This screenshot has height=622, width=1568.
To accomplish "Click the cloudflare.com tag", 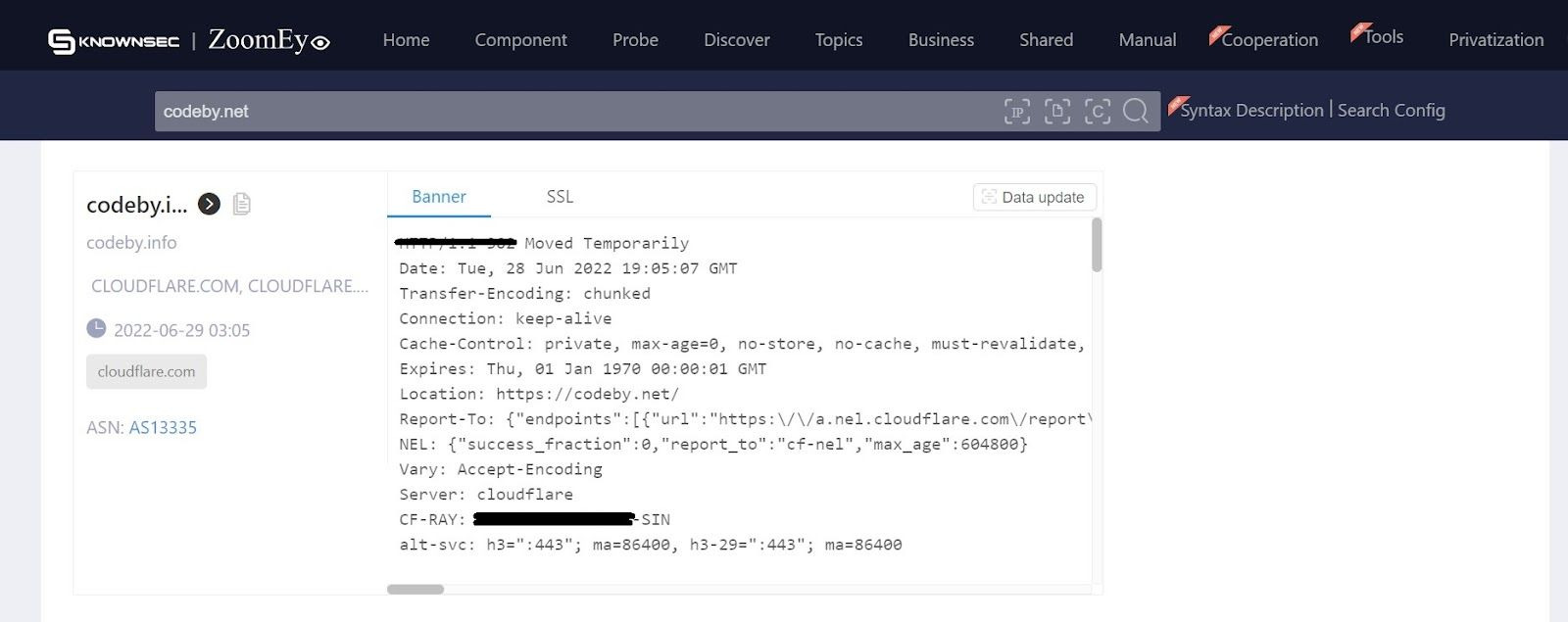I will tap(146, 372).
